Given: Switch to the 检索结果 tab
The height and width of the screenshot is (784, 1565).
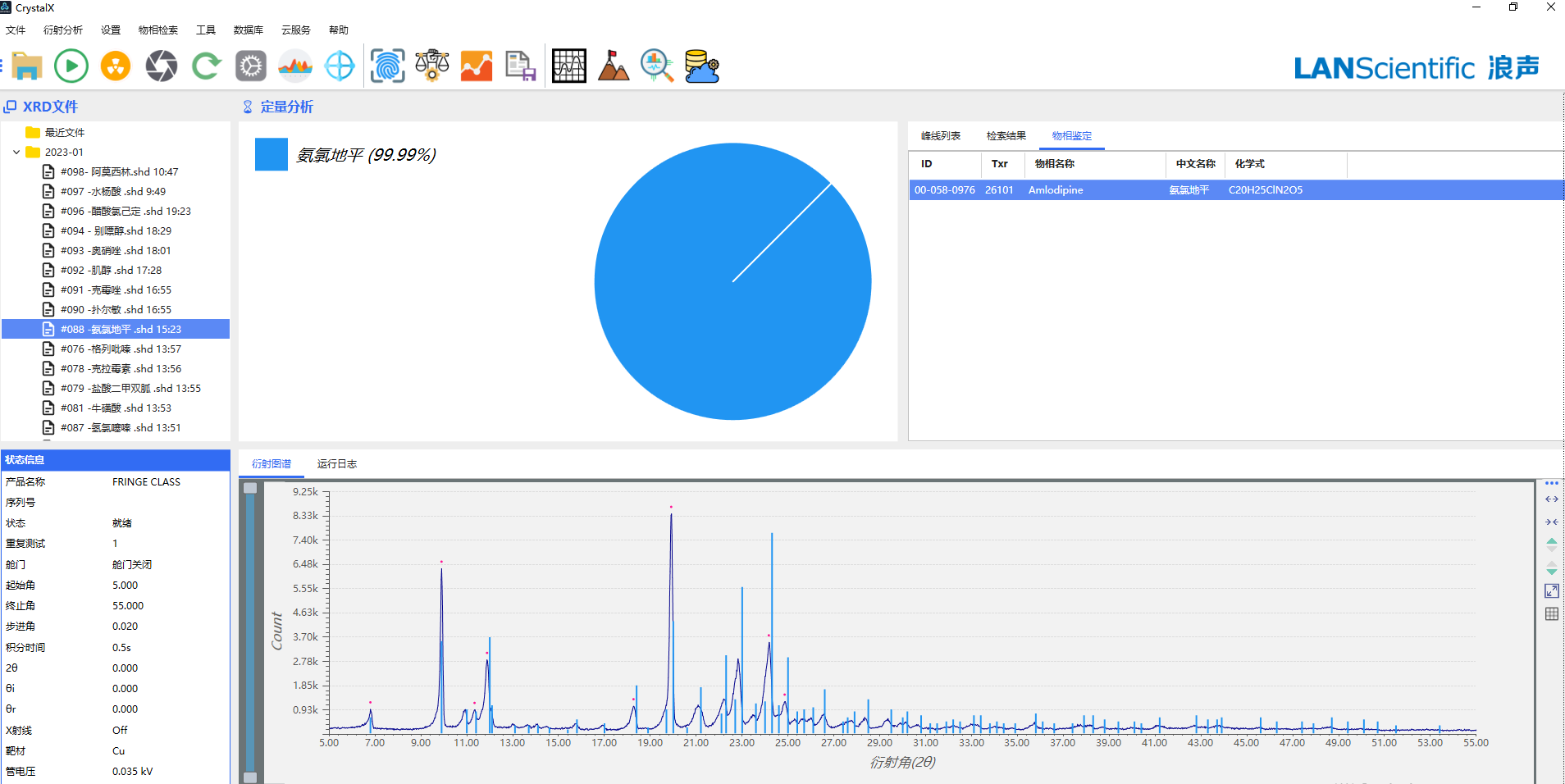Looking at the screenshot, I should coord(1006,136).
